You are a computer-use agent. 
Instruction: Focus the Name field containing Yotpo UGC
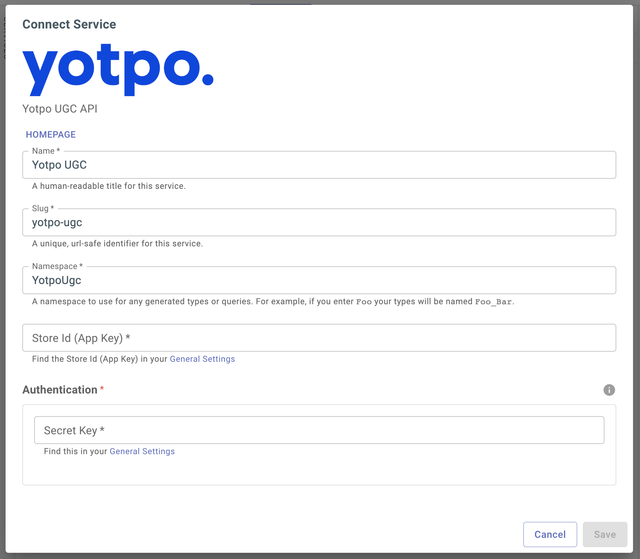(319, 165)
